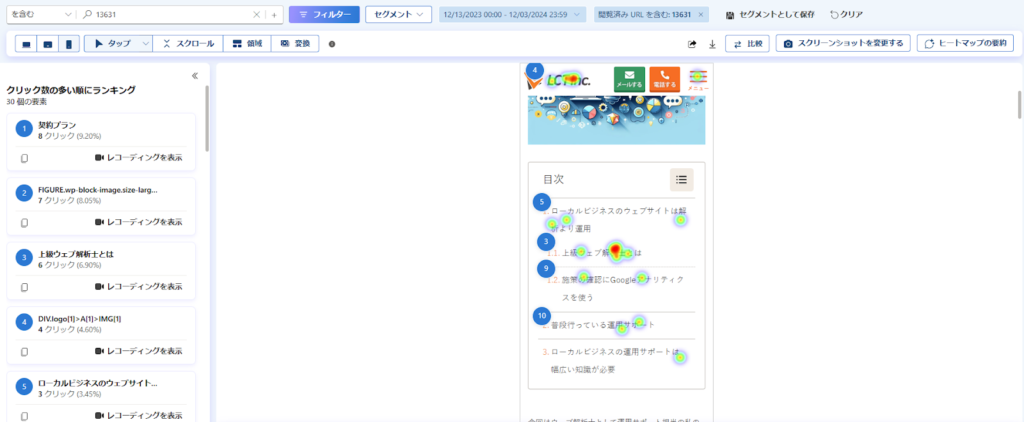This screenshot has width=1024, height=422.
Task: Click the heatmap page vertical scrollbar
Action: click(x=1020, y=105)
